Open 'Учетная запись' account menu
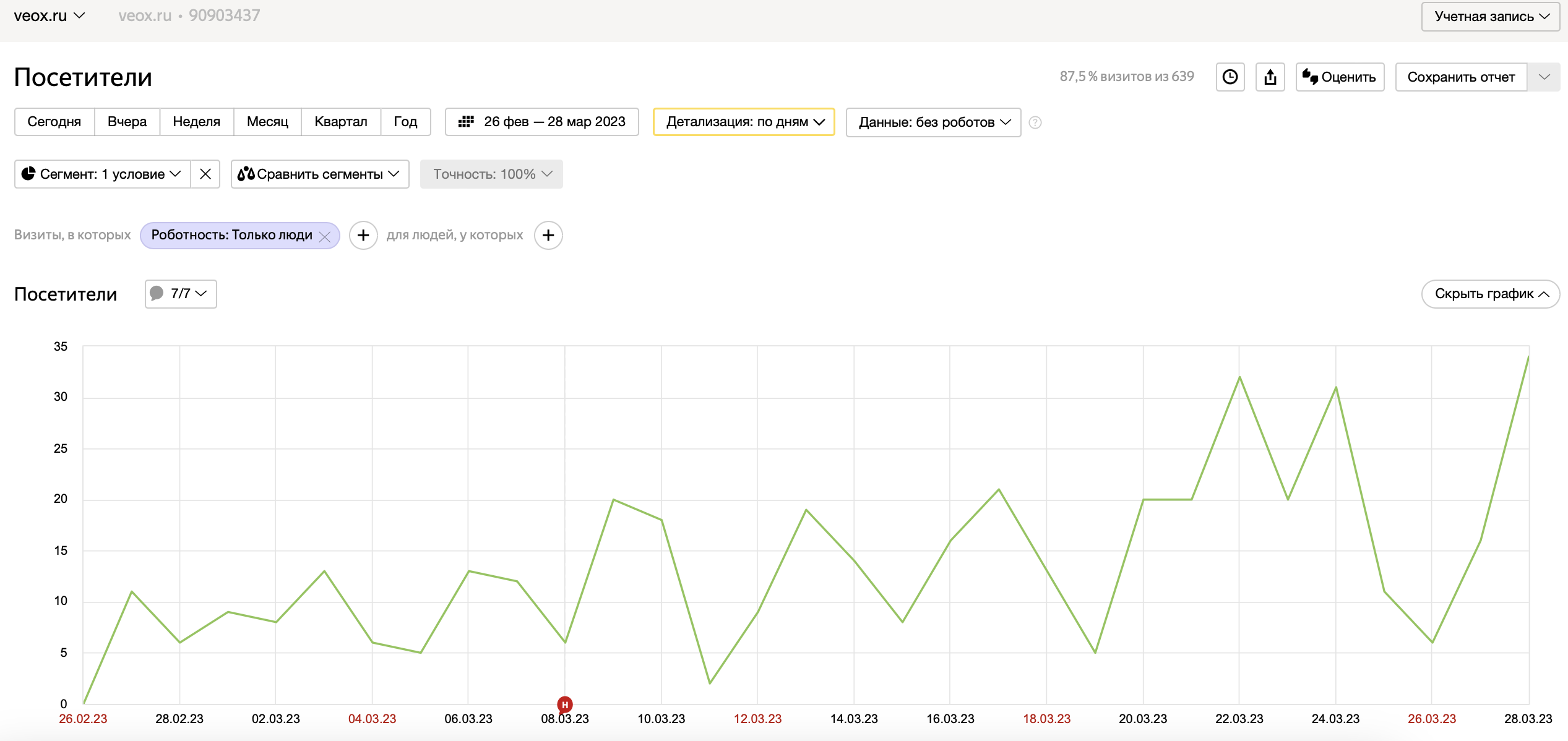This screenshot has height=741, width=1568. 1491,16
